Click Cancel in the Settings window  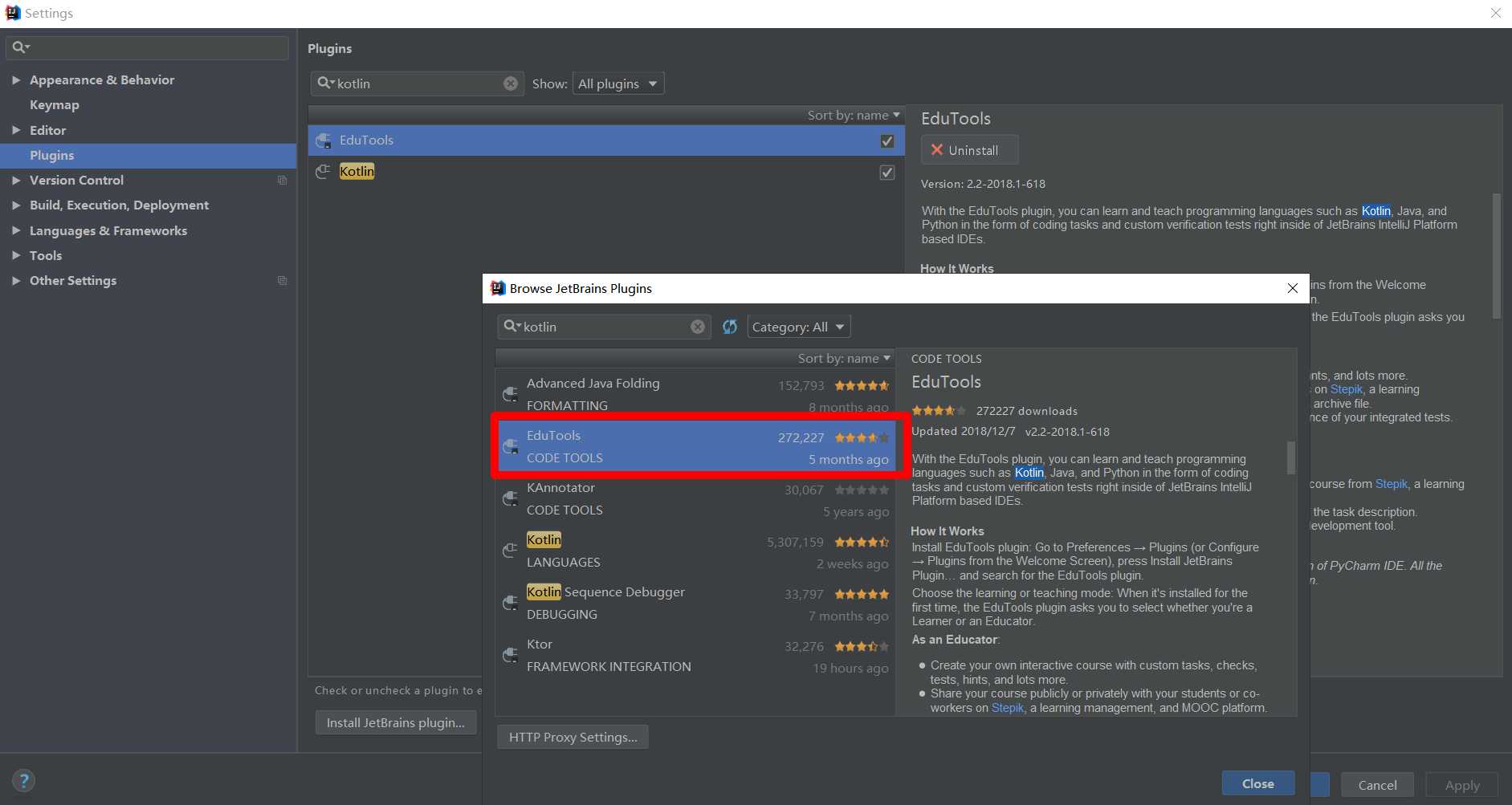[x=1377, y=785]
